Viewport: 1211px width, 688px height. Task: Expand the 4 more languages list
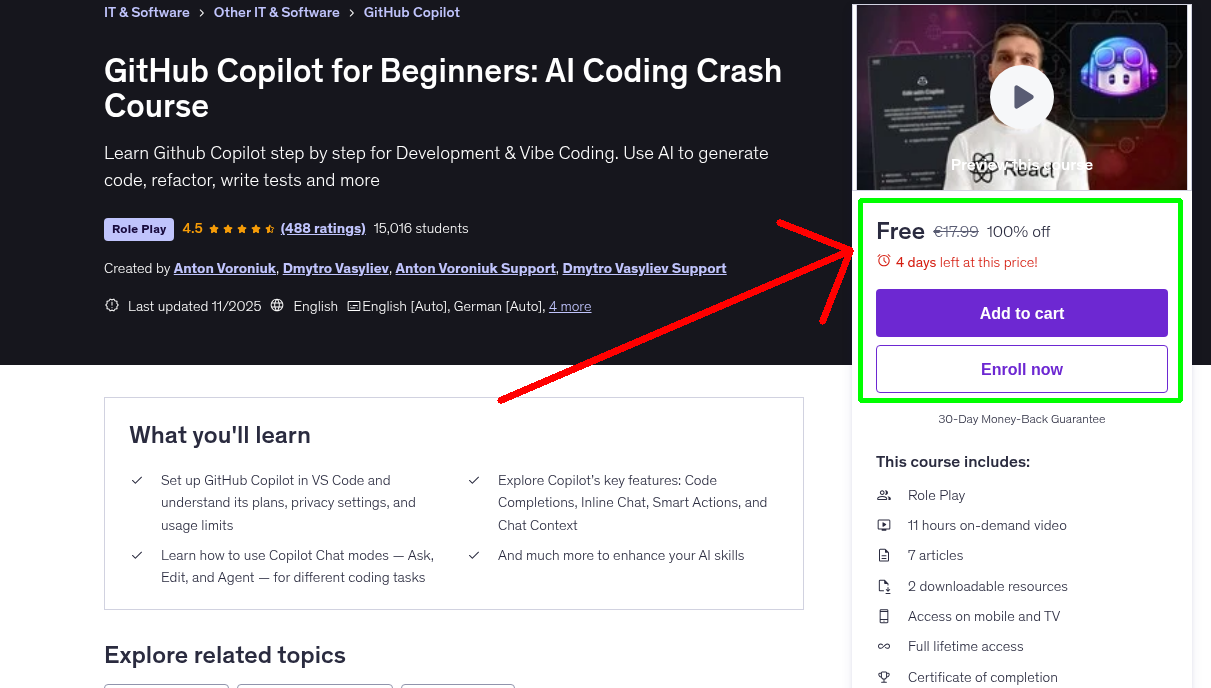click(570, 306)
